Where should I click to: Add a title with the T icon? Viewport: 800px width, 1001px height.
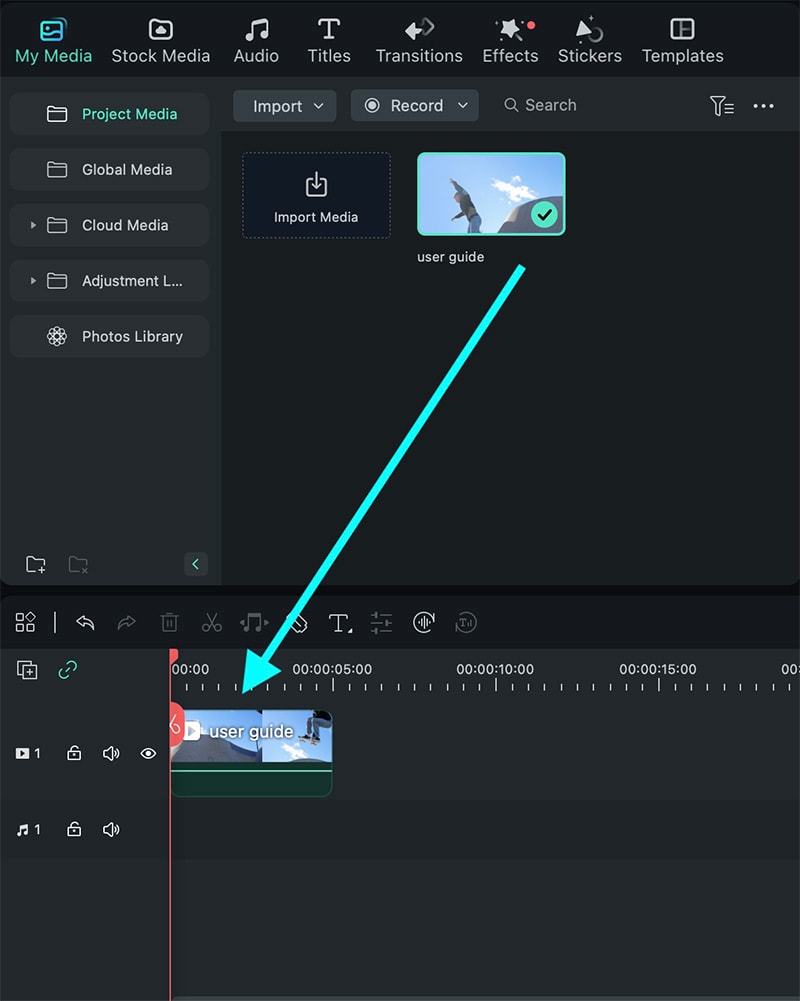point(340,622)
